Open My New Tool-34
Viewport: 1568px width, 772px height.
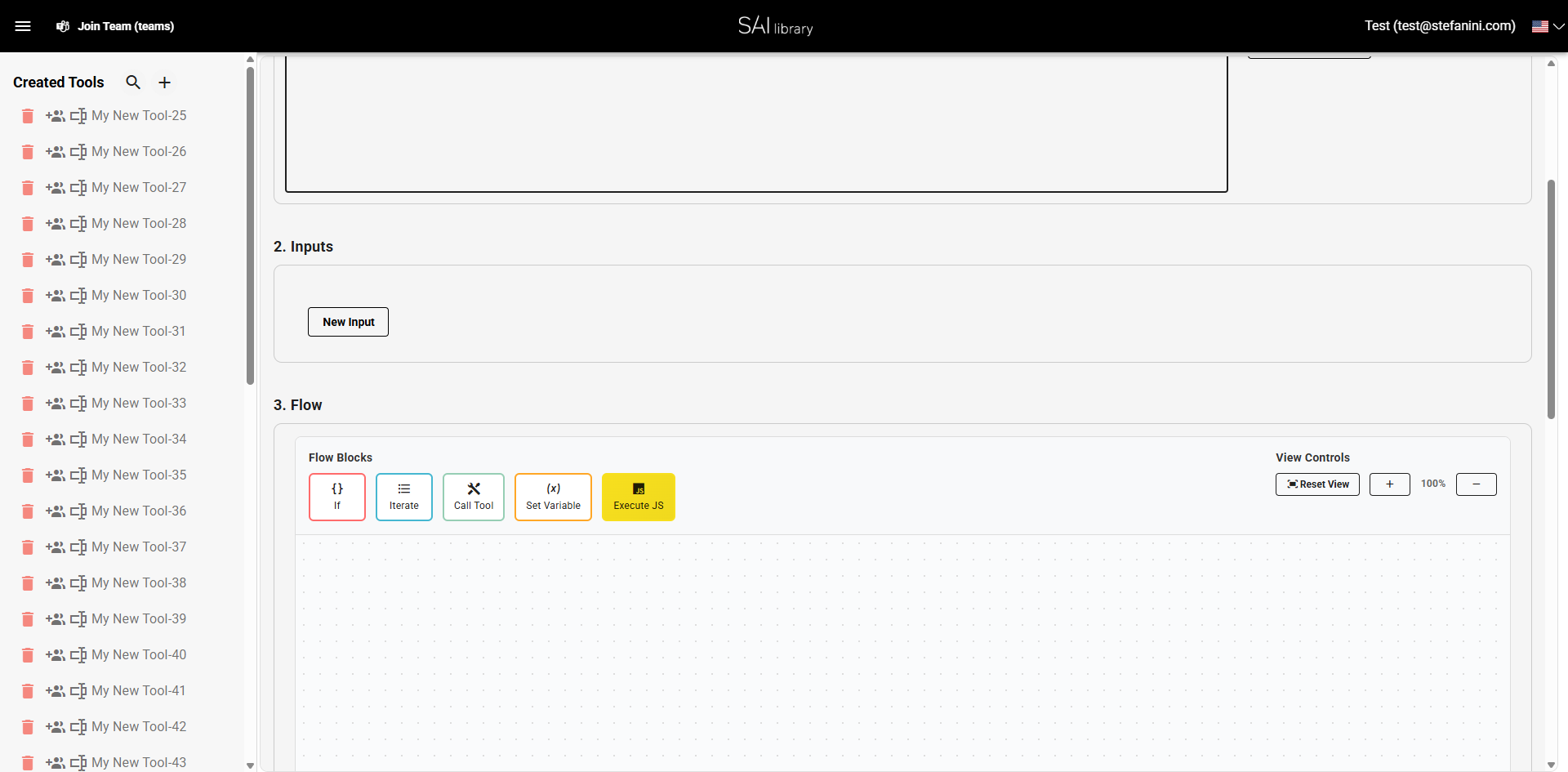coord(139,440)
